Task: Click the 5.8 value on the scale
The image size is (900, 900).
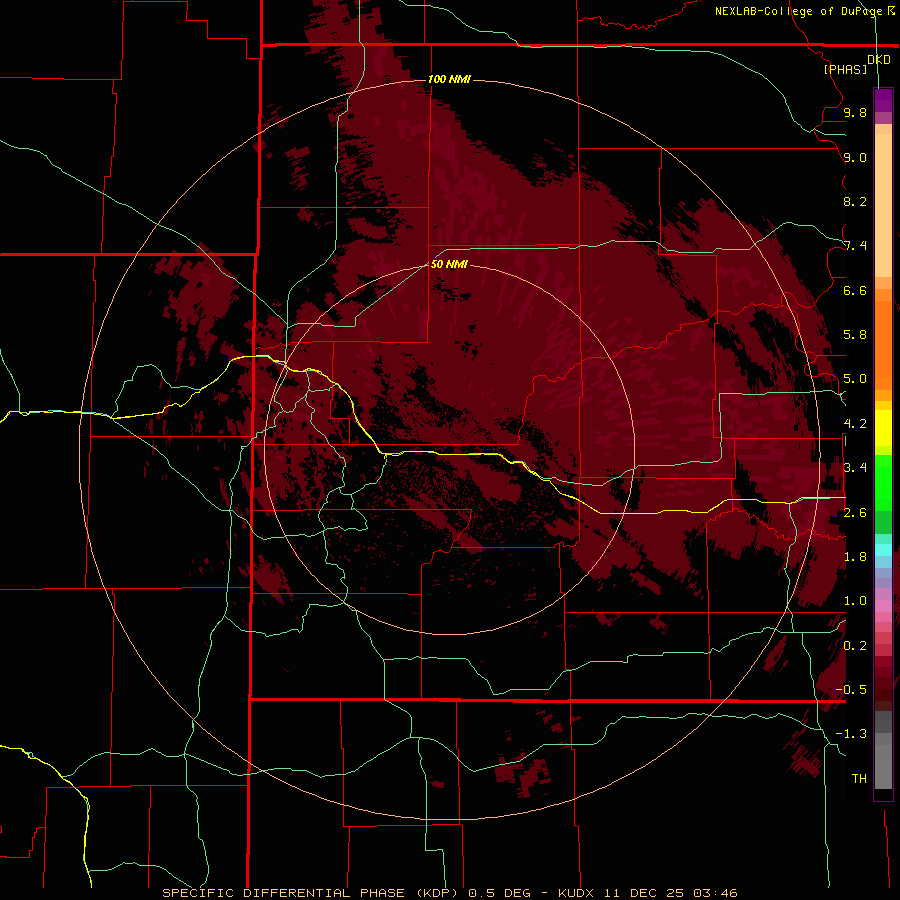Action: click(855, 335)
